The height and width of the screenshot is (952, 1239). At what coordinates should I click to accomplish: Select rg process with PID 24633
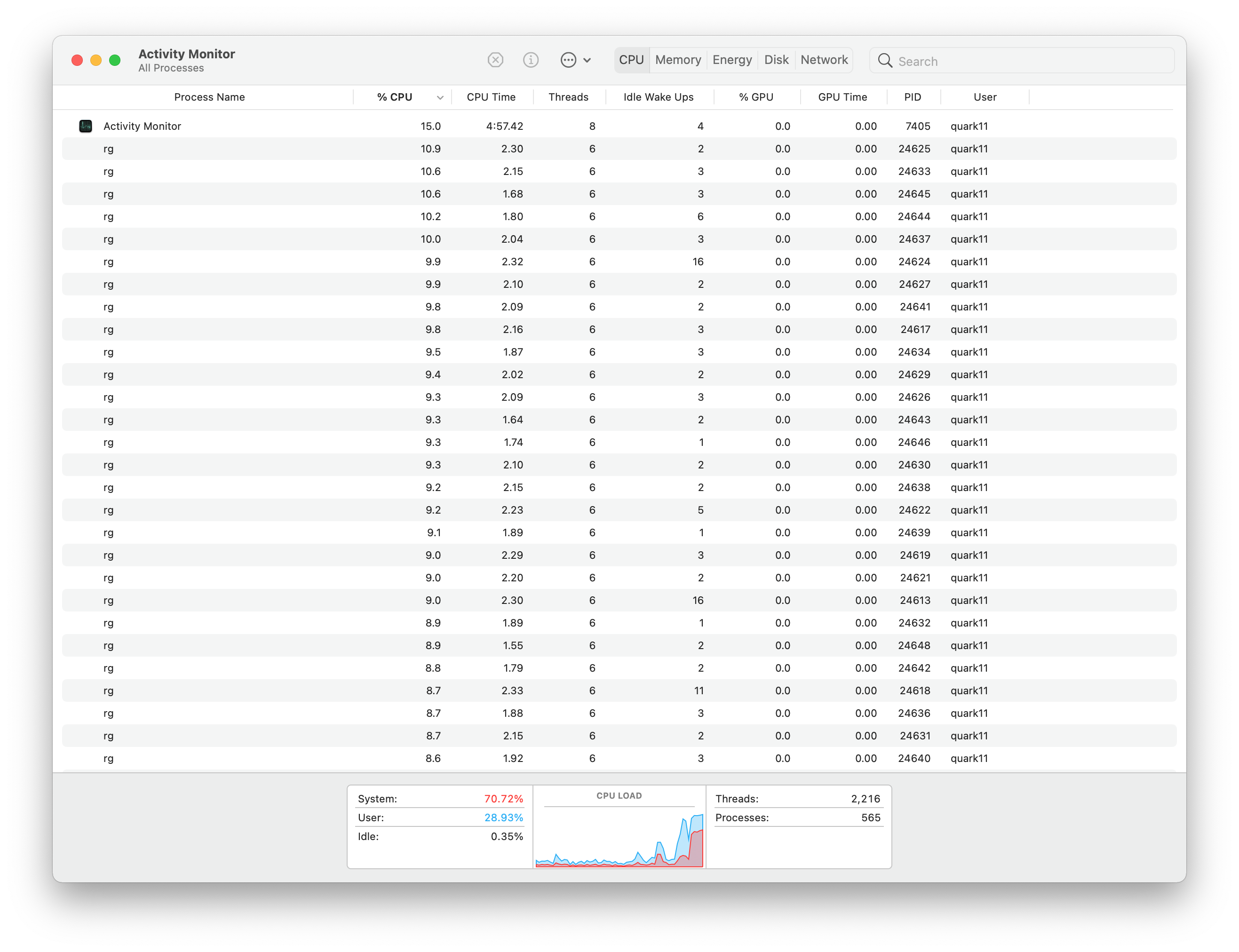tap(619, 171)
